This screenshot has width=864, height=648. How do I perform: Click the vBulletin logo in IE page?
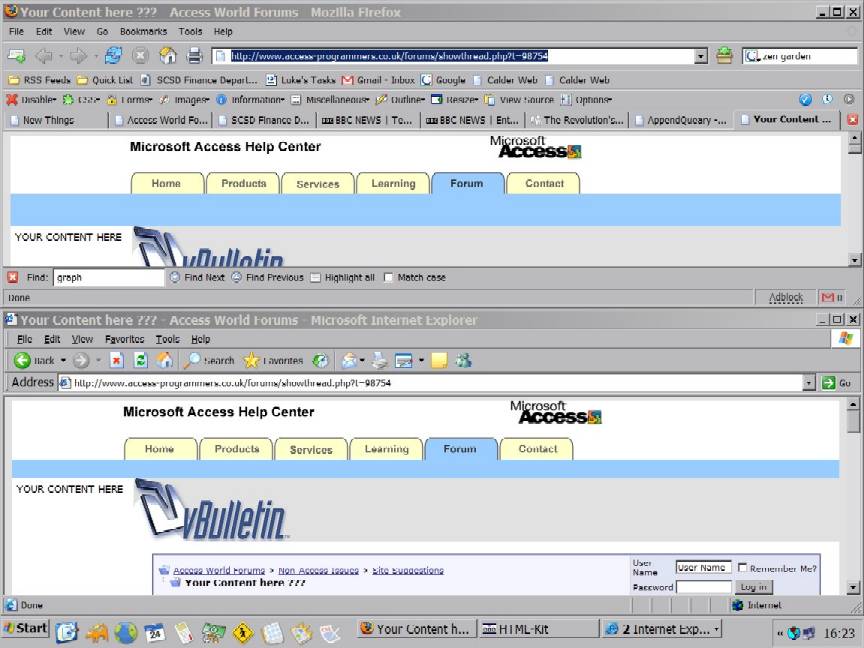pyautogui.click(x=212, y=510)
